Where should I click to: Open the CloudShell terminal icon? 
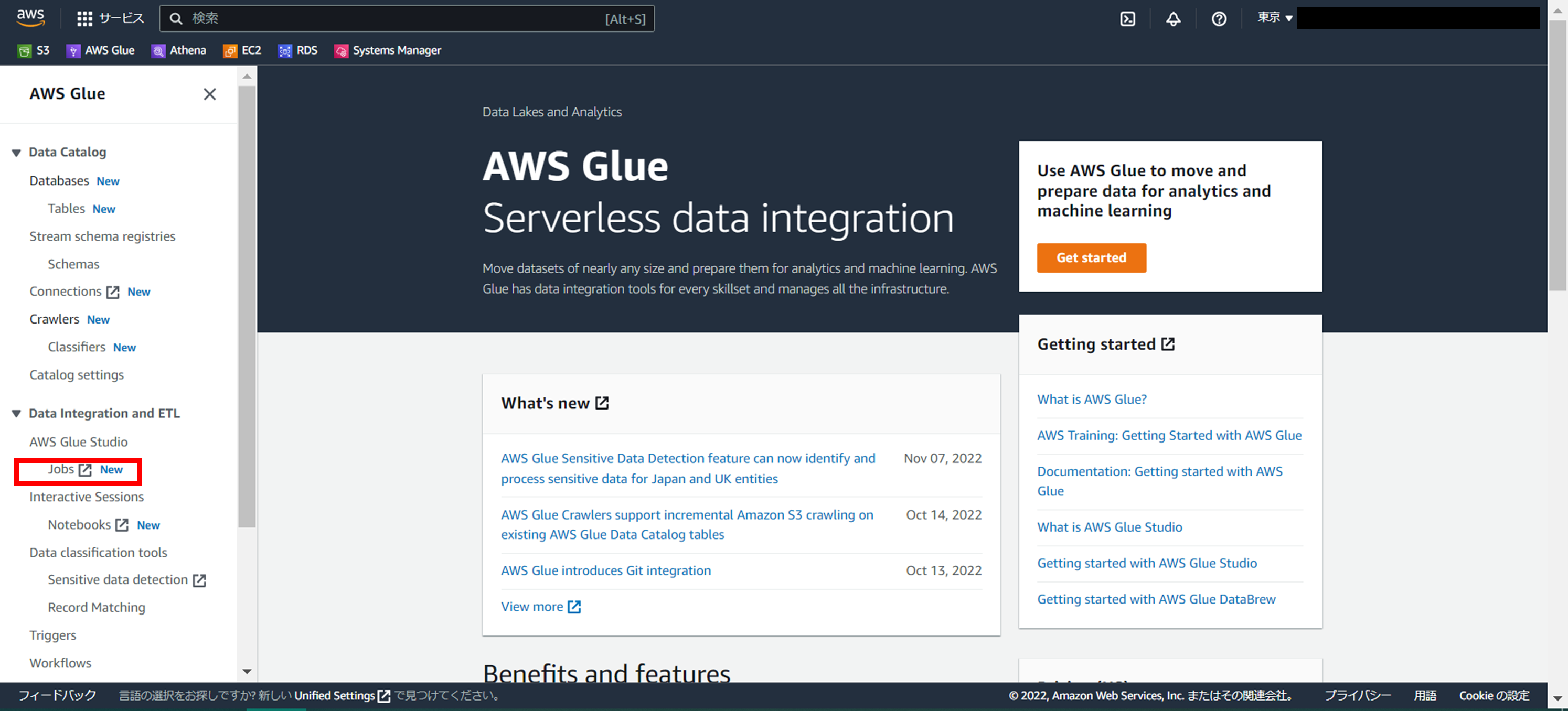coord(1127,19)
